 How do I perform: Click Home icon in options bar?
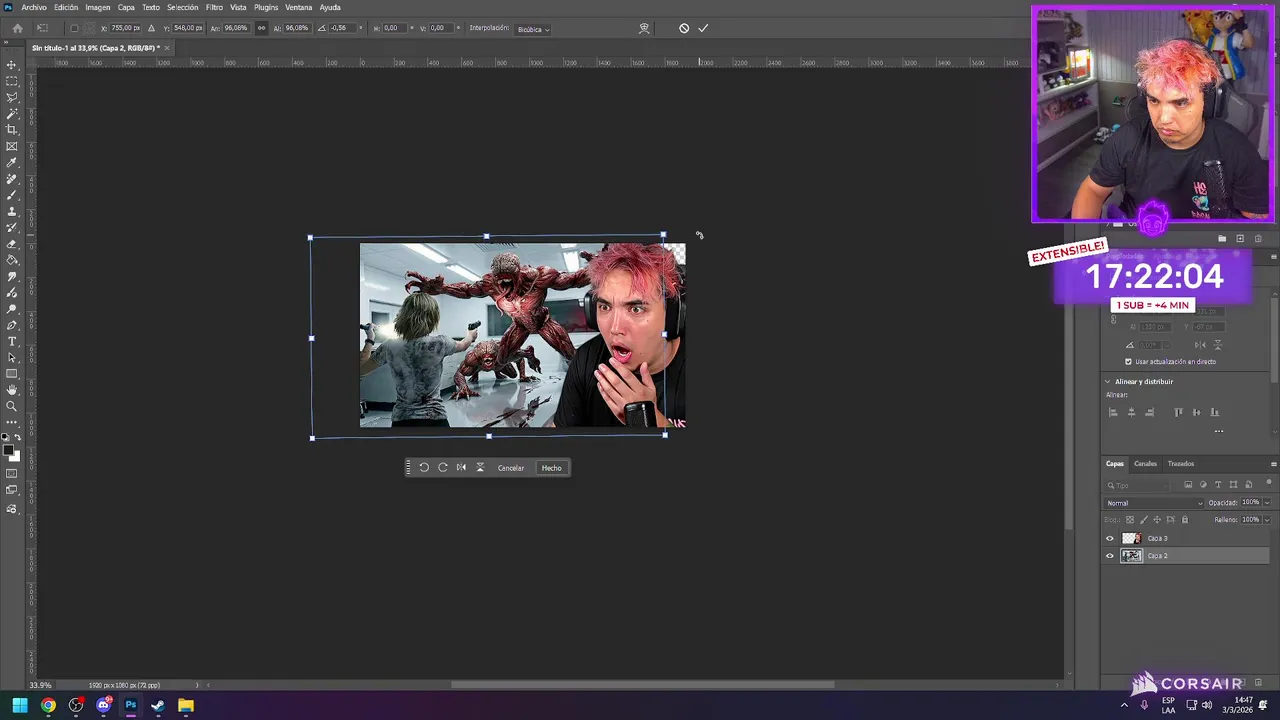[x=17, y=28]
